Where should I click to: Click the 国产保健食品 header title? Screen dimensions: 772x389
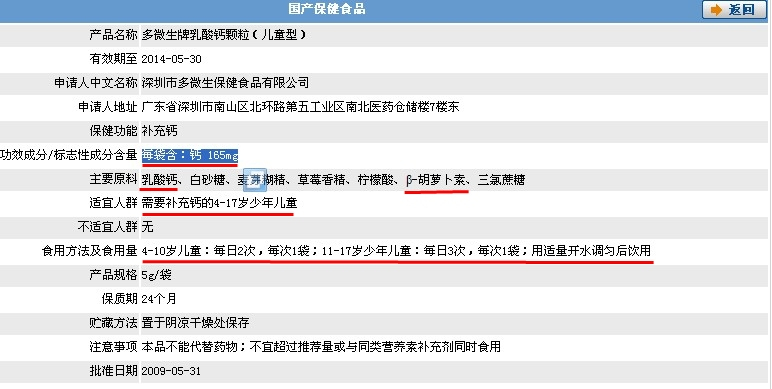[x=327, y=9]
